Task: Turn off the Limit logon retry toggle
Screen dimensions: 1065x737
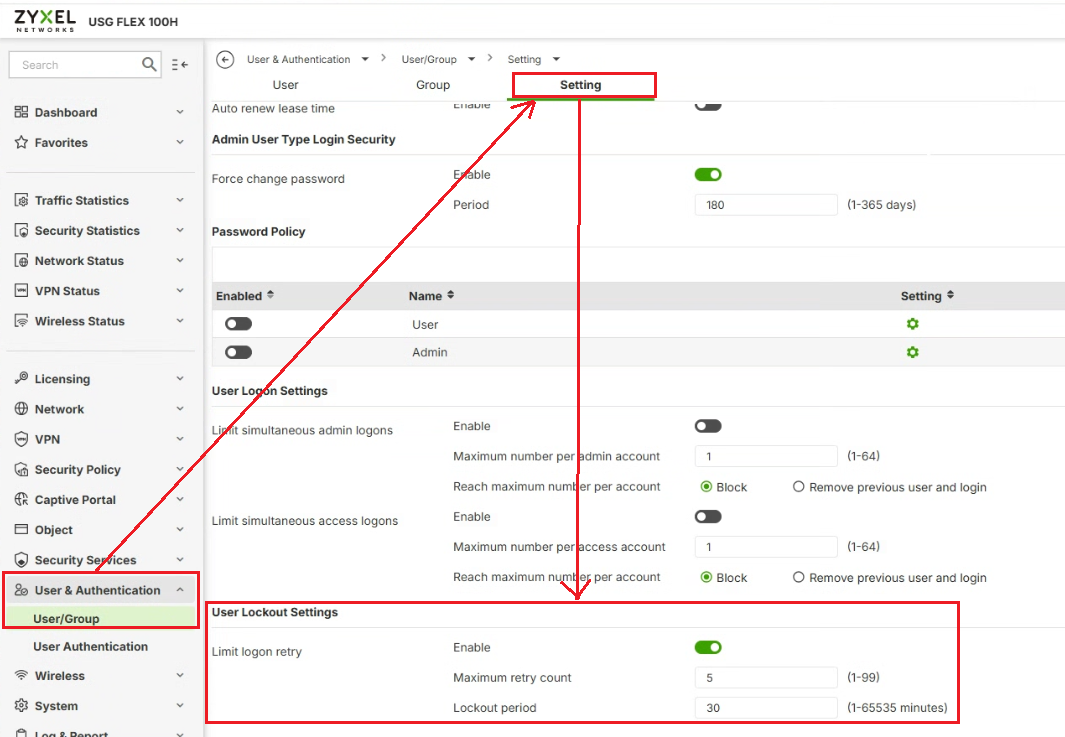Action: point(708,648)
